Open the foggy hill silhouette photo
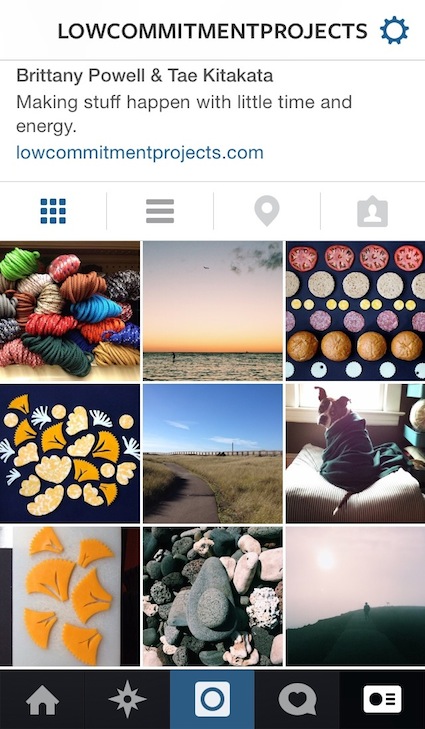The image size is (425, 729). [x=356, y=596]
